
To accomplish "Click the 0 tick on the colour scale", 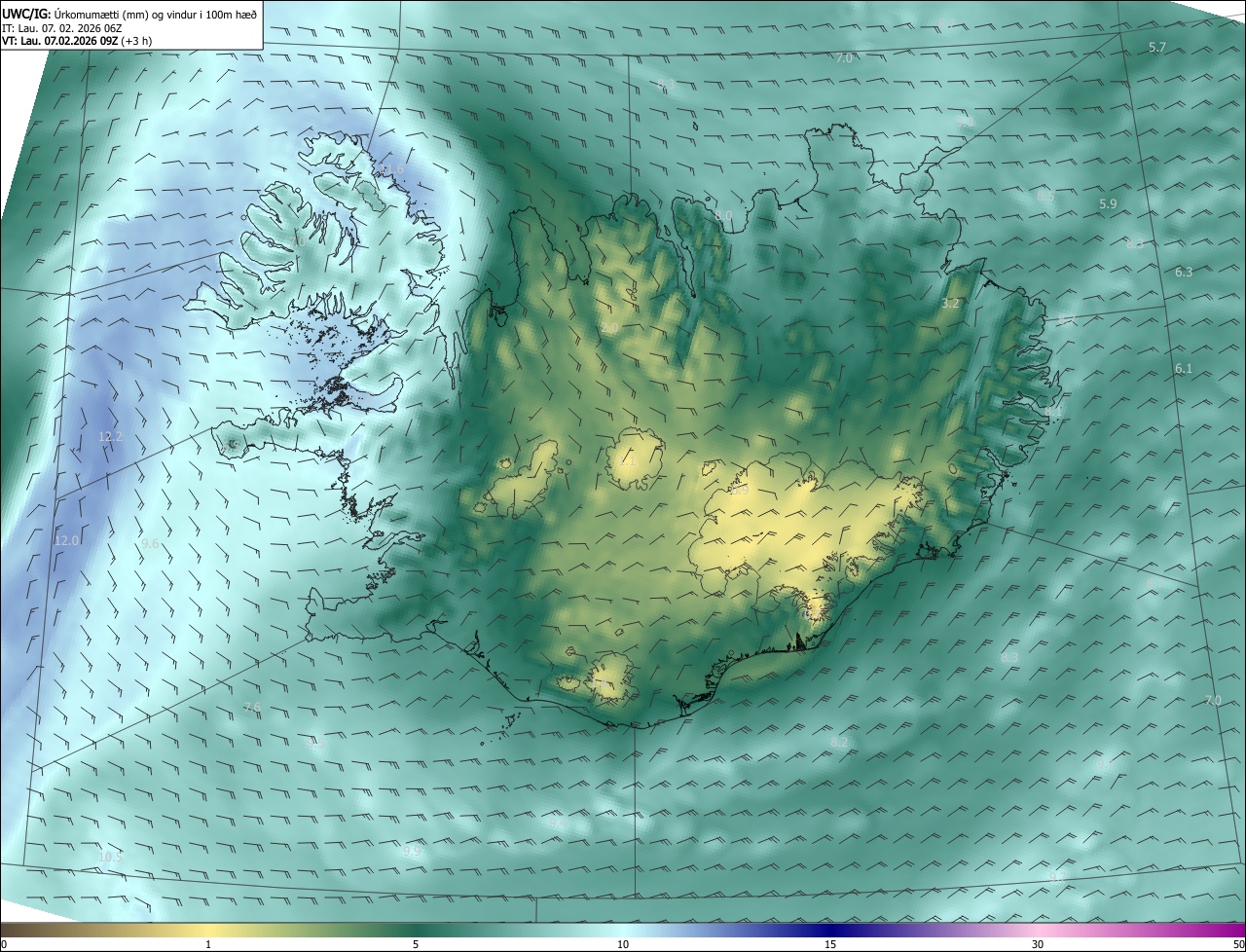I will (4, 944).
